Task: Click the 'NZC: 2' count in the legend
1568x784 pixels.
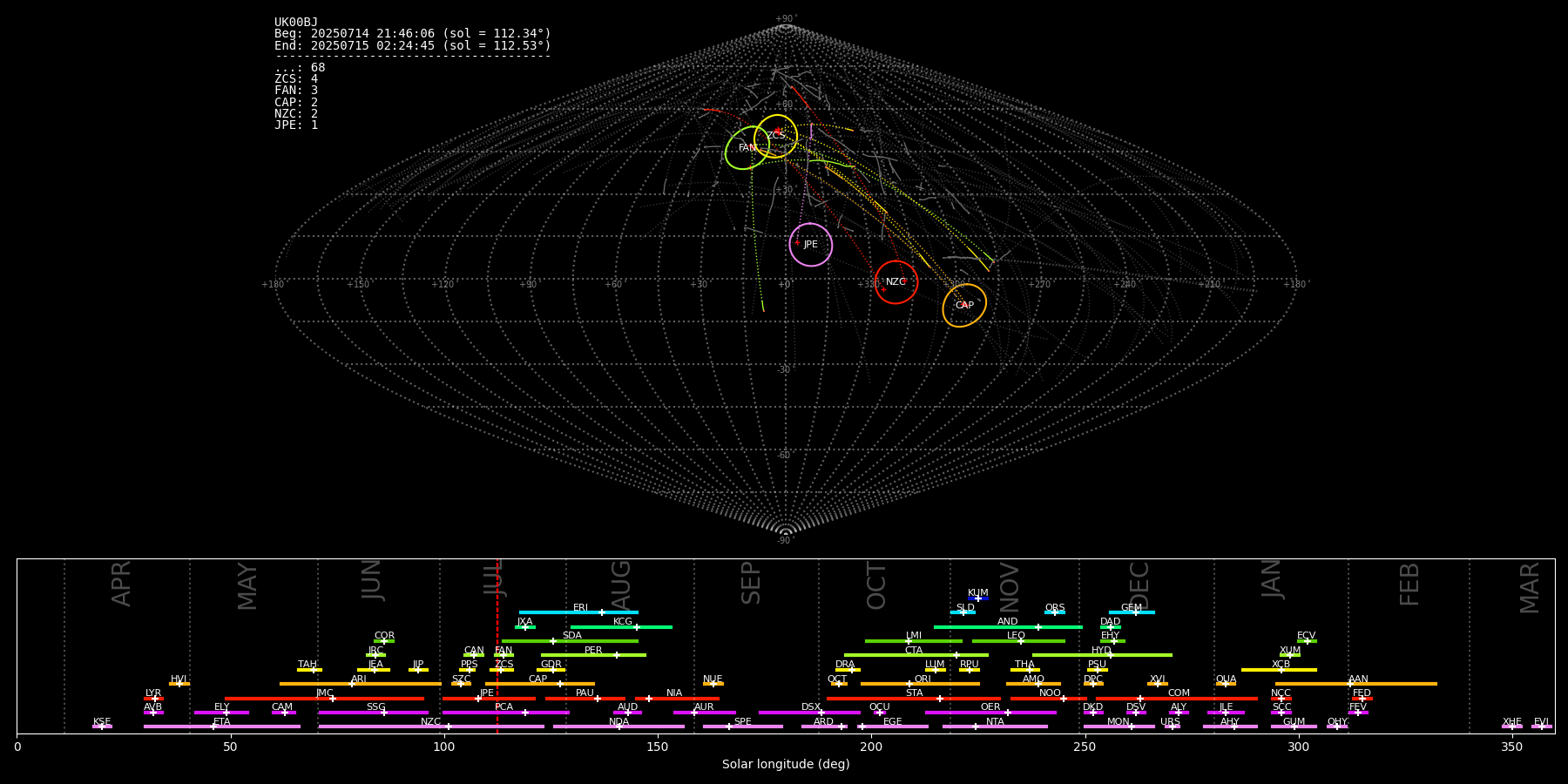Action: click(296, 113)
